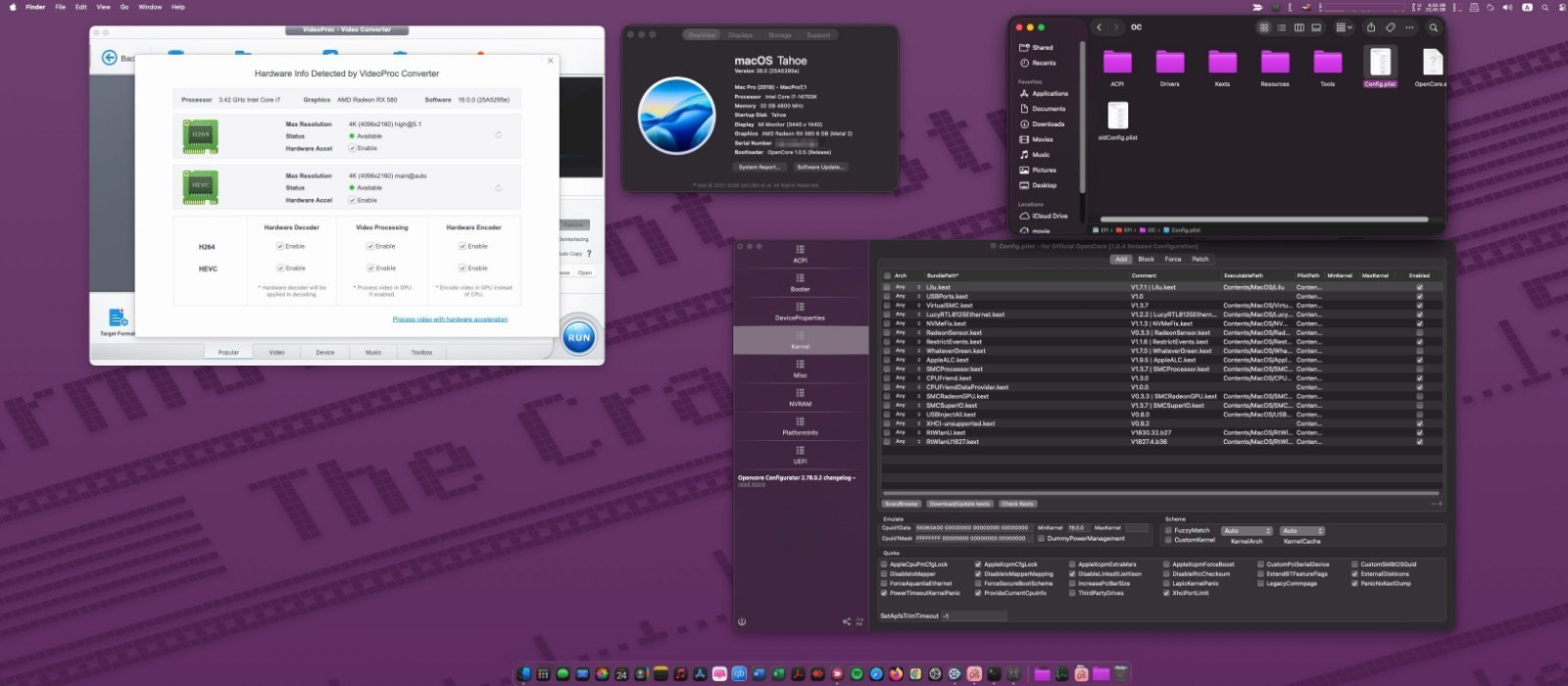Toggle H264 Video Processing Enable checkbox
The image size is (1568, 686).
[370, 246]
